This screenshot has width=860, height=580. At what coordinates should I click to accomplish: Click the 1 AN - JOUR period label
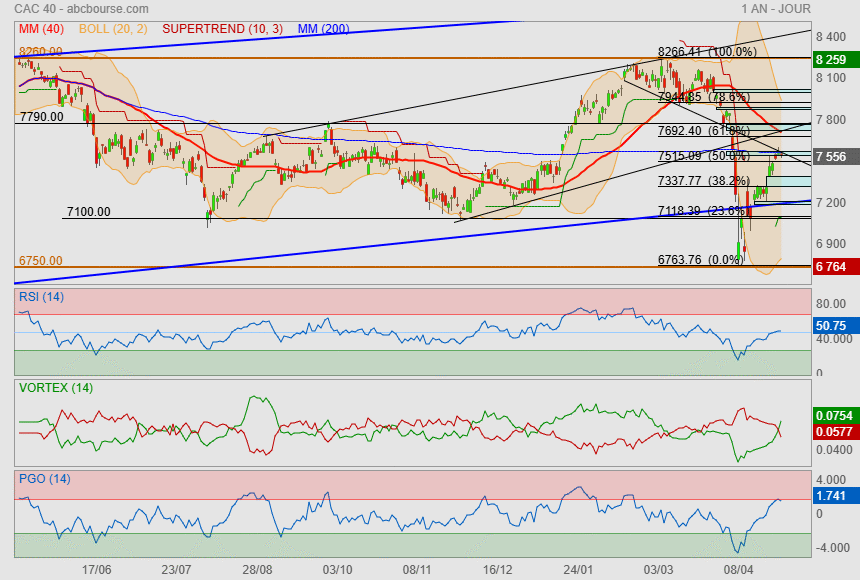(x=776, y=9)
